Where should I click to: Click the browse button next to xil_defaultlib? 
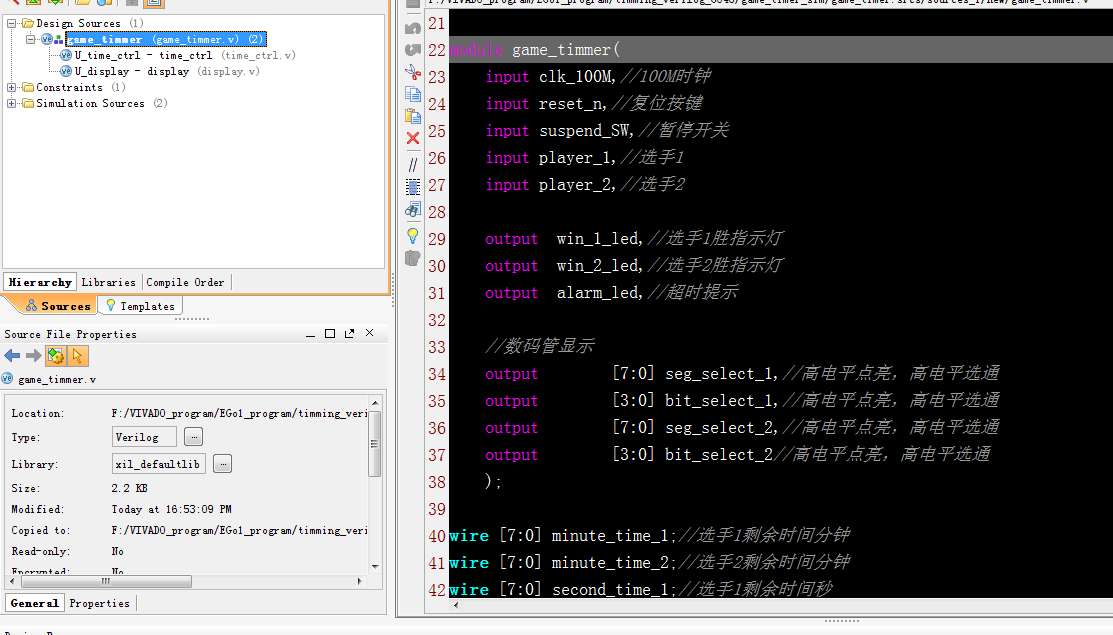coord(222,464)
